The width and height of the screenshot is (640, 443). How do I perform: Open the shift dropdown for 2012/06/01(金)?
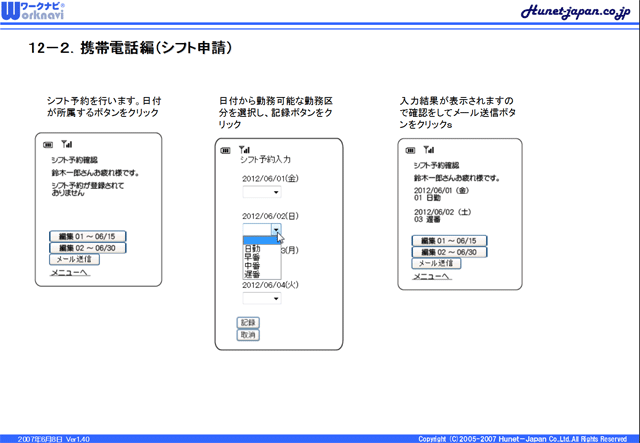pyautogui.click(x=261, y=192)
